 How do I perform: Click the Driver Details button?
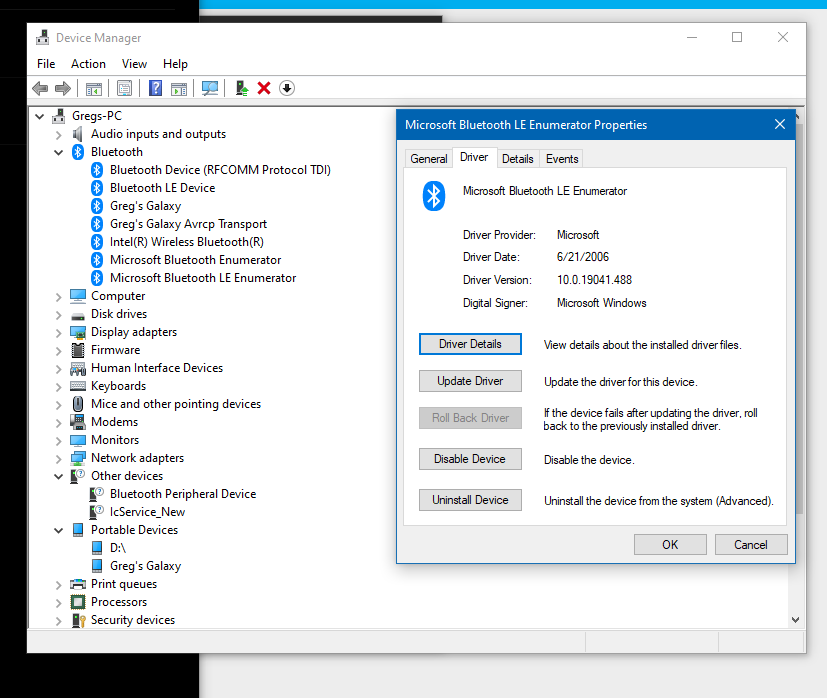click(x=470, y=344)
